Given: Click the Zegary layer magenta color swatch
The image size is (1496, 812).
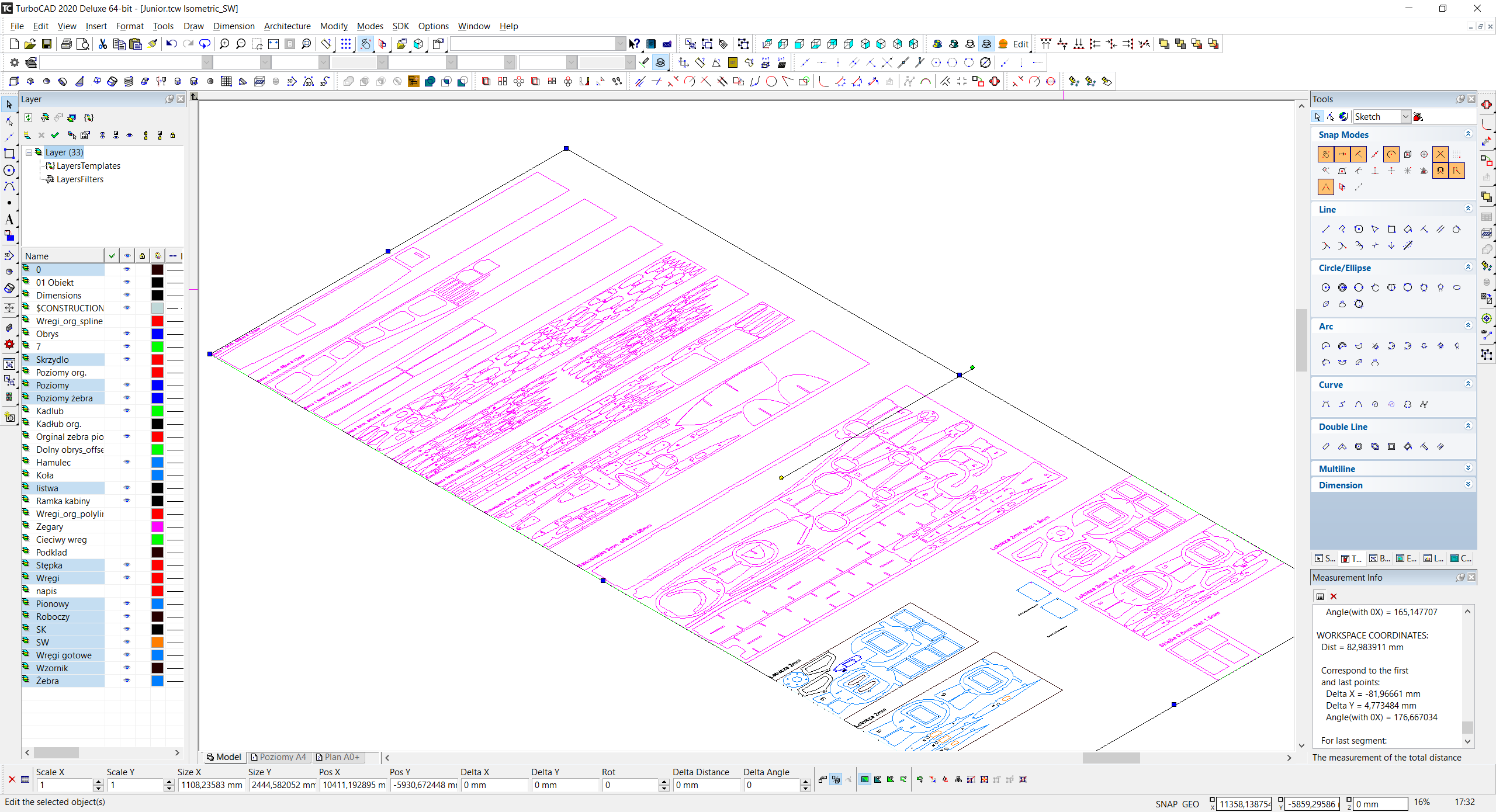Looking at the screenshot, I should coord(157,526).
